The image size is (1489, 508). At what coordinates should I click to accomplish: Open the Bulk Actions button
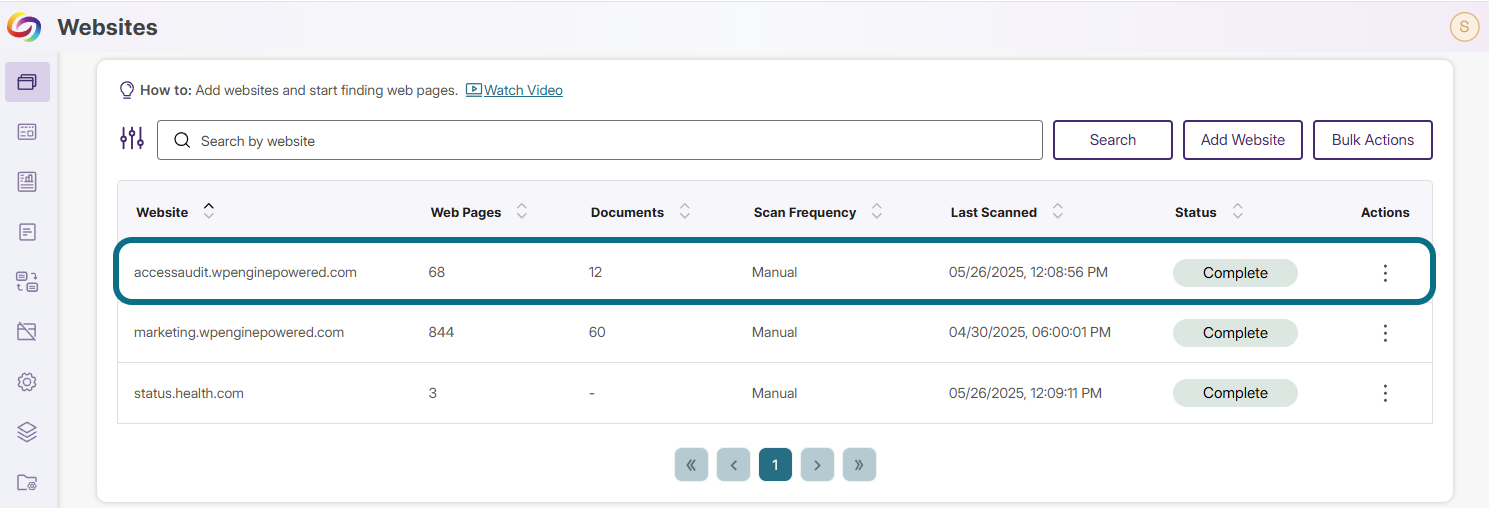[1373, 140]
